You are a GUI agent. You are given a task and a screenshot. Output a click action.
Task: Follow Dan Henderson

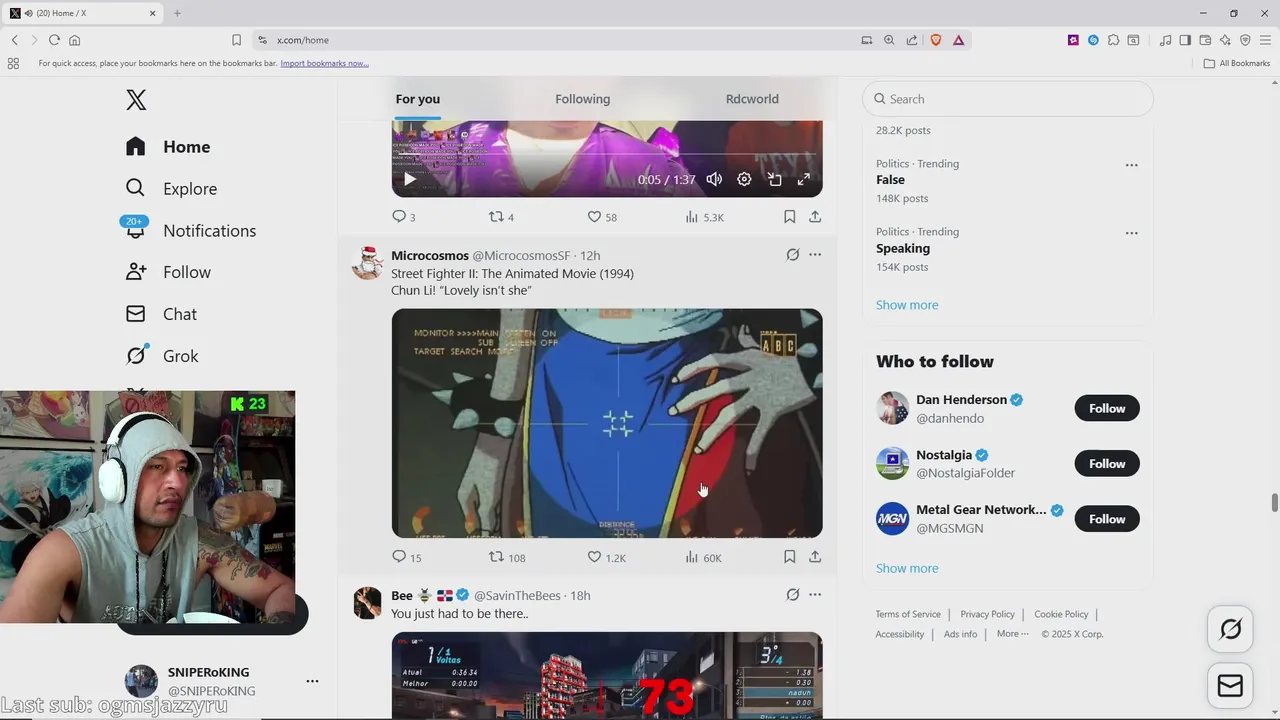pyautogui.click(x=1107, y=408)
